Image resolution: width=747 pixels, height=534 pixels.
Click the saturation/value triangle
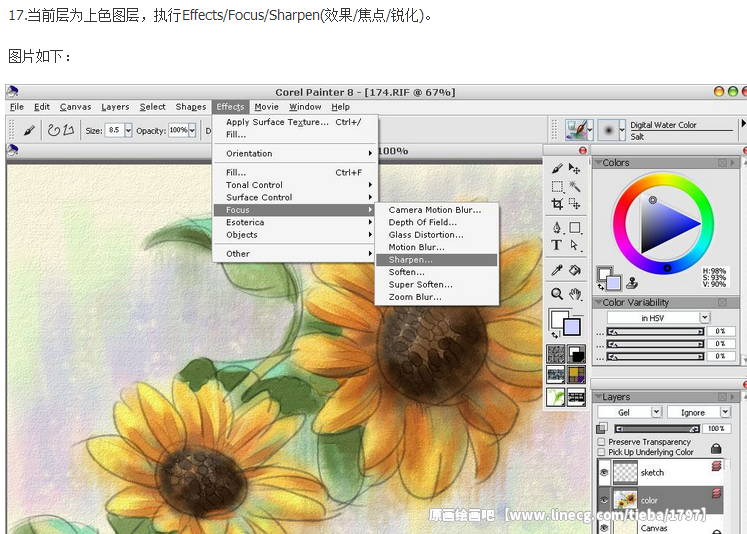[665, 222]
